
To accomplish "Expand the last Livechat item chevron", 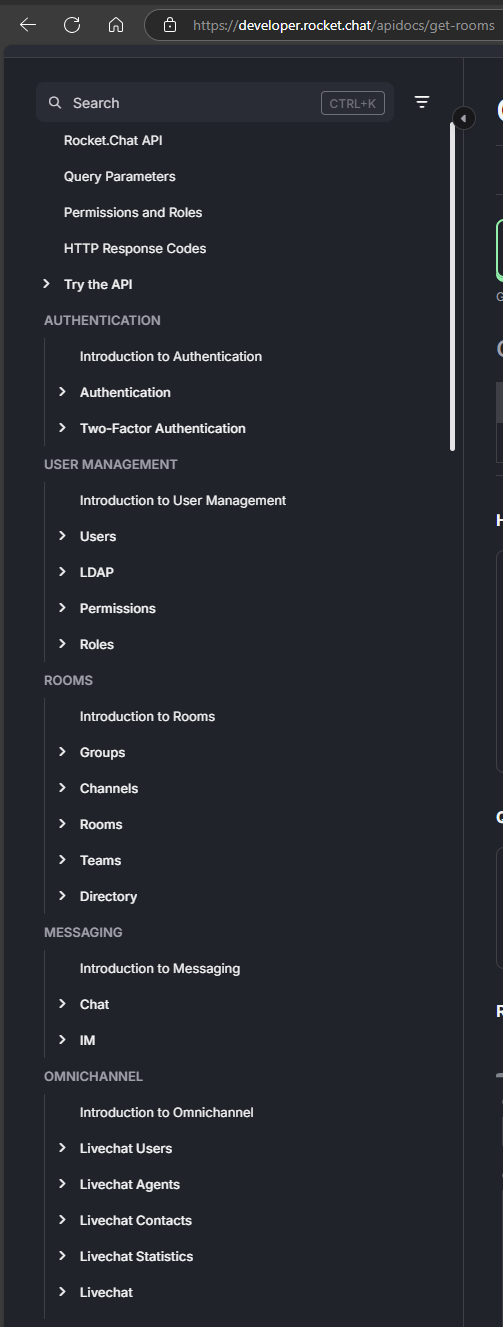I will [x=63, y=1292].
